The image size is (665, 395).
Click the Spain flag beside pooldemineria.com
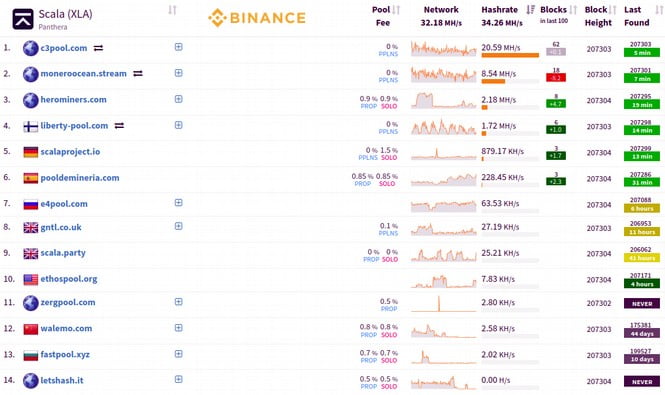click(31, 178)
